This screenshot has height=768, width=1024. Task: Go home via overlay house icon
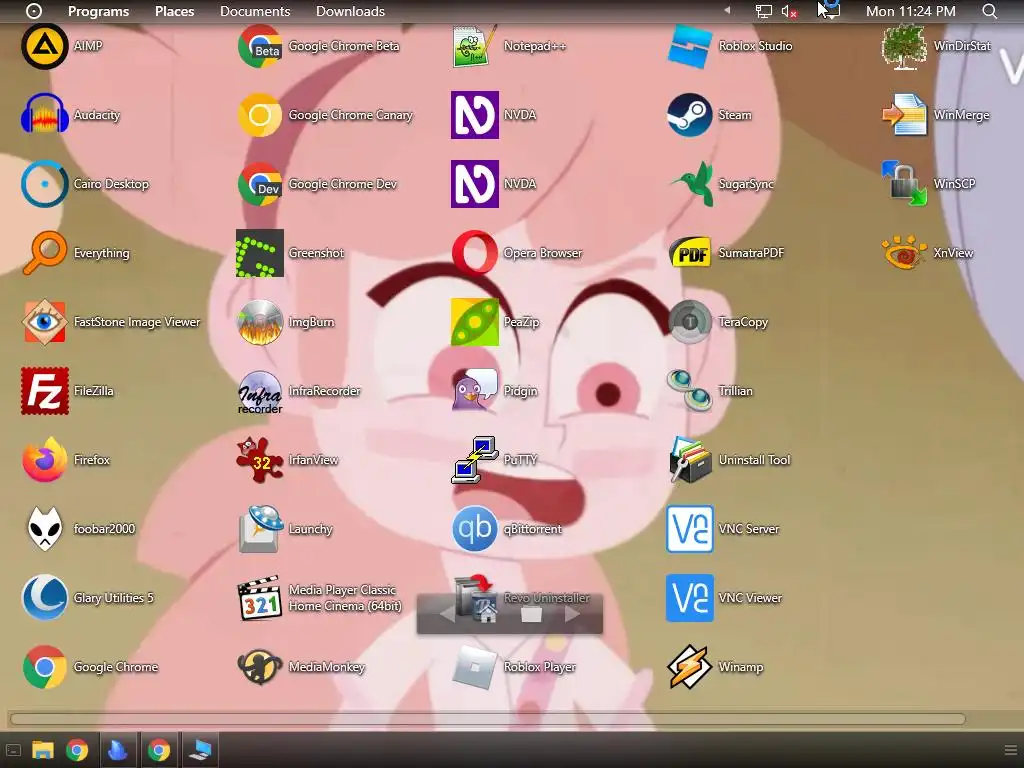[x=486, y=613]
